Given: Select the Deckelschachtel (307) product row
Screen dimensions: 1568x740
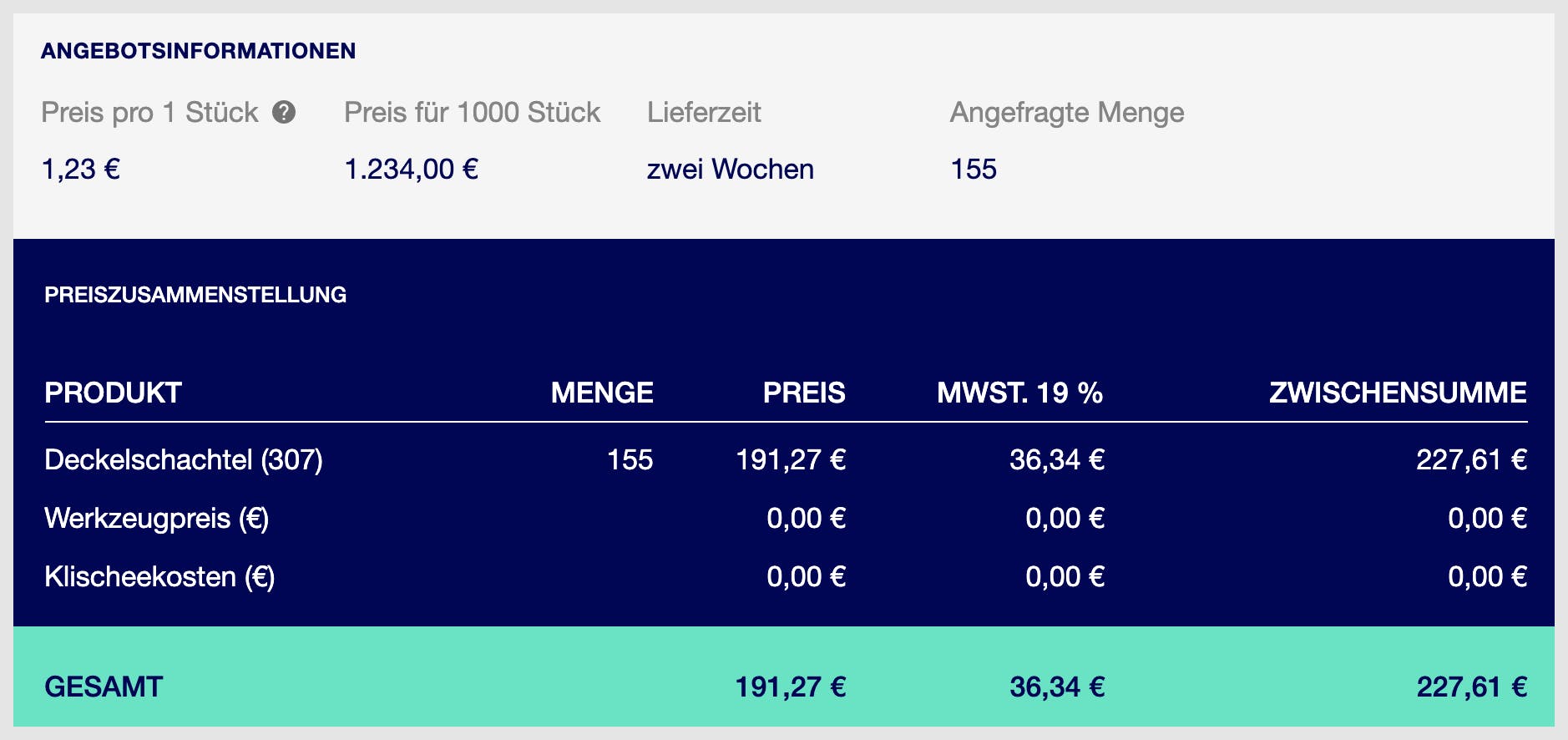Looking at the screenshot, I should click(786, 459).
